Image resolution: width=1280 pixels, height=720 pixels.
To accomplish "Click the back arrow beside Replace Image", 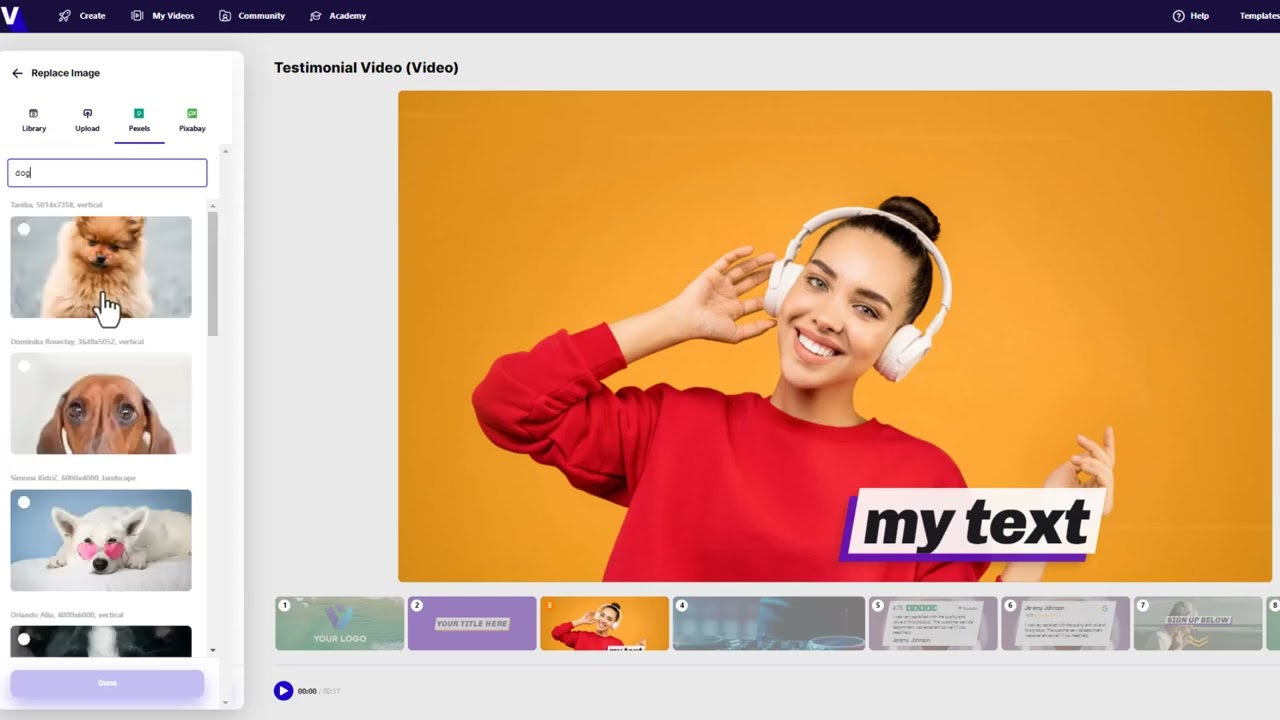I will pyautogui.click(x=17, y=73).
